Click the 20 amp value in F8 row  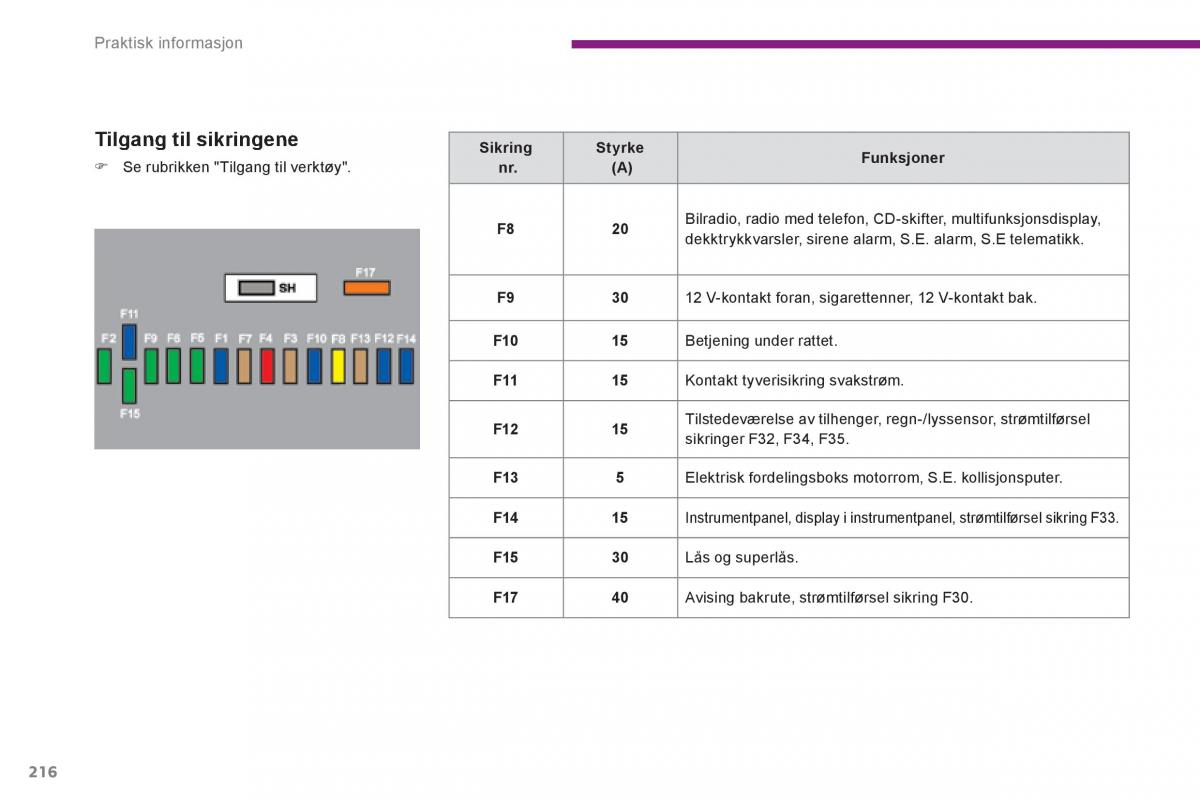(620, 229)
